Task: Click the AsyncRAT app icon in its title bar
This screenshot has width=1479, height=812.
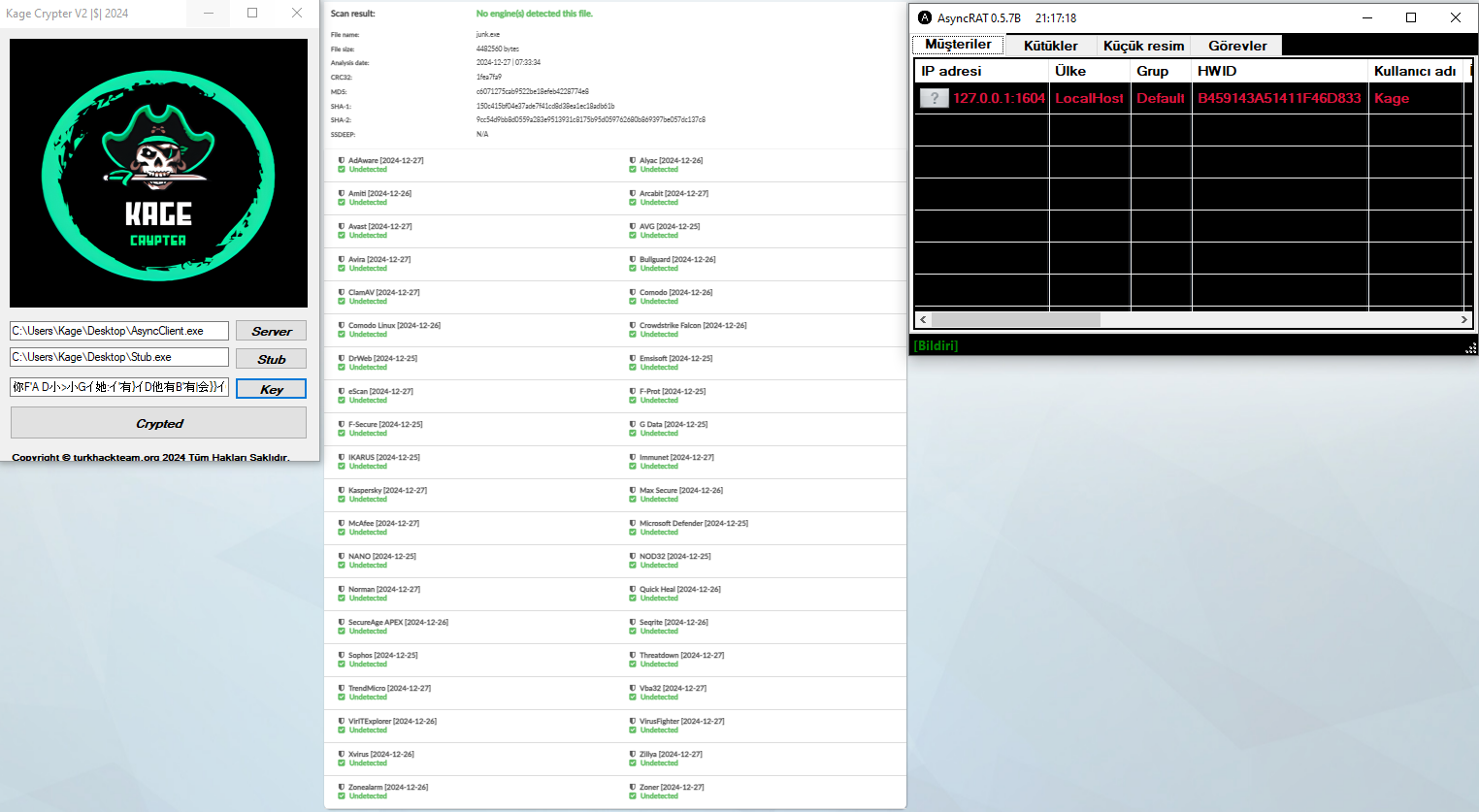Action: (925, 17)
